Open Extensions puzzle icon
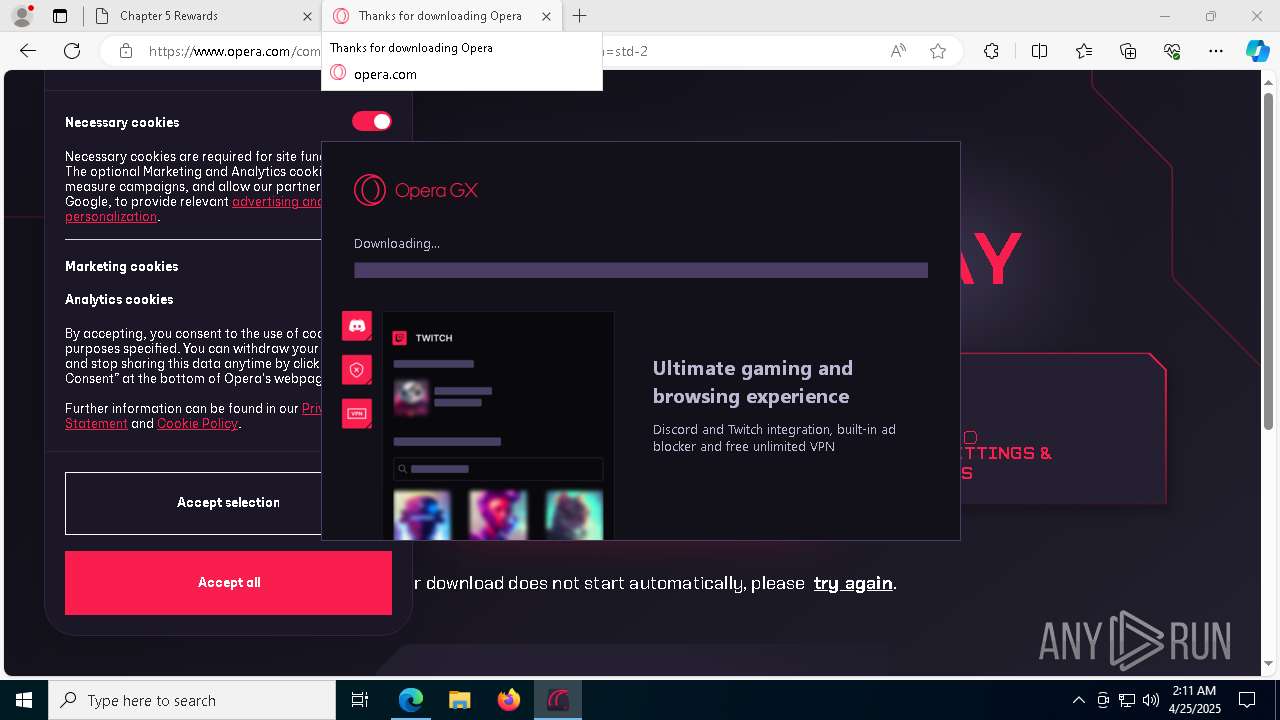 [x=991, y=51]
